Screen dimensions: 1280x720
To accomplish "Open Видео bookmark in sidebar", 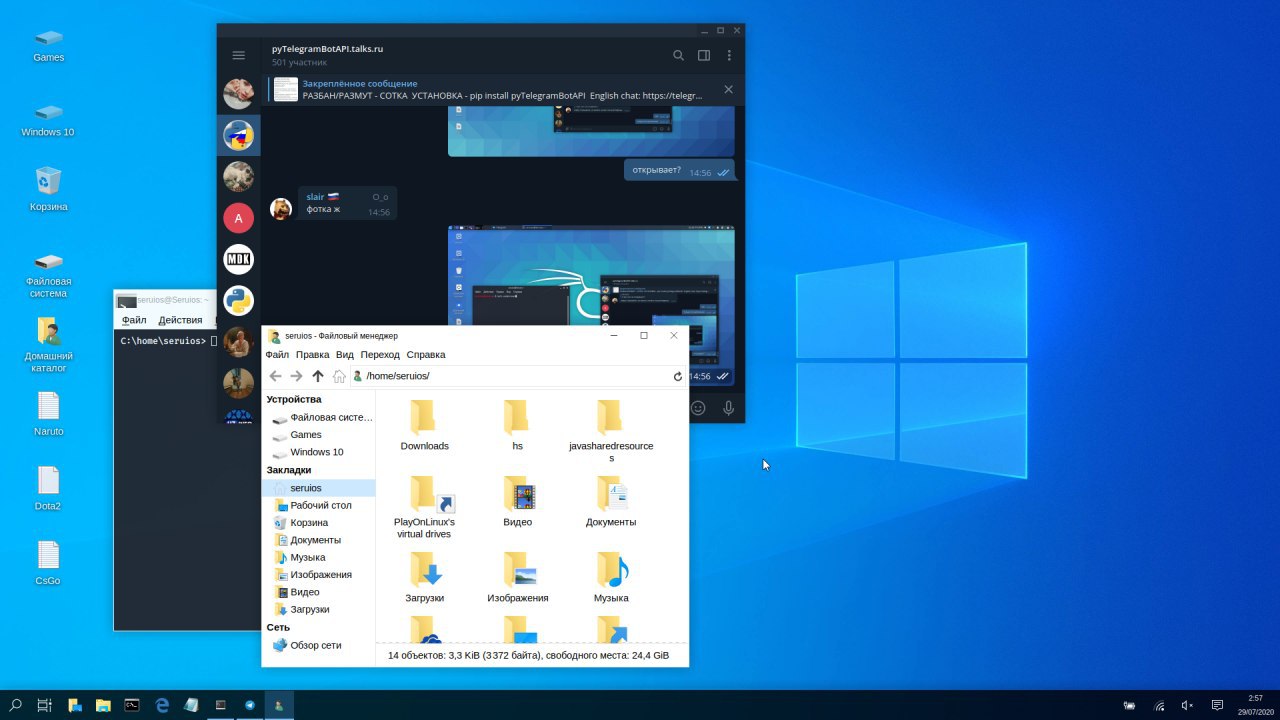I will click(318, 592).
